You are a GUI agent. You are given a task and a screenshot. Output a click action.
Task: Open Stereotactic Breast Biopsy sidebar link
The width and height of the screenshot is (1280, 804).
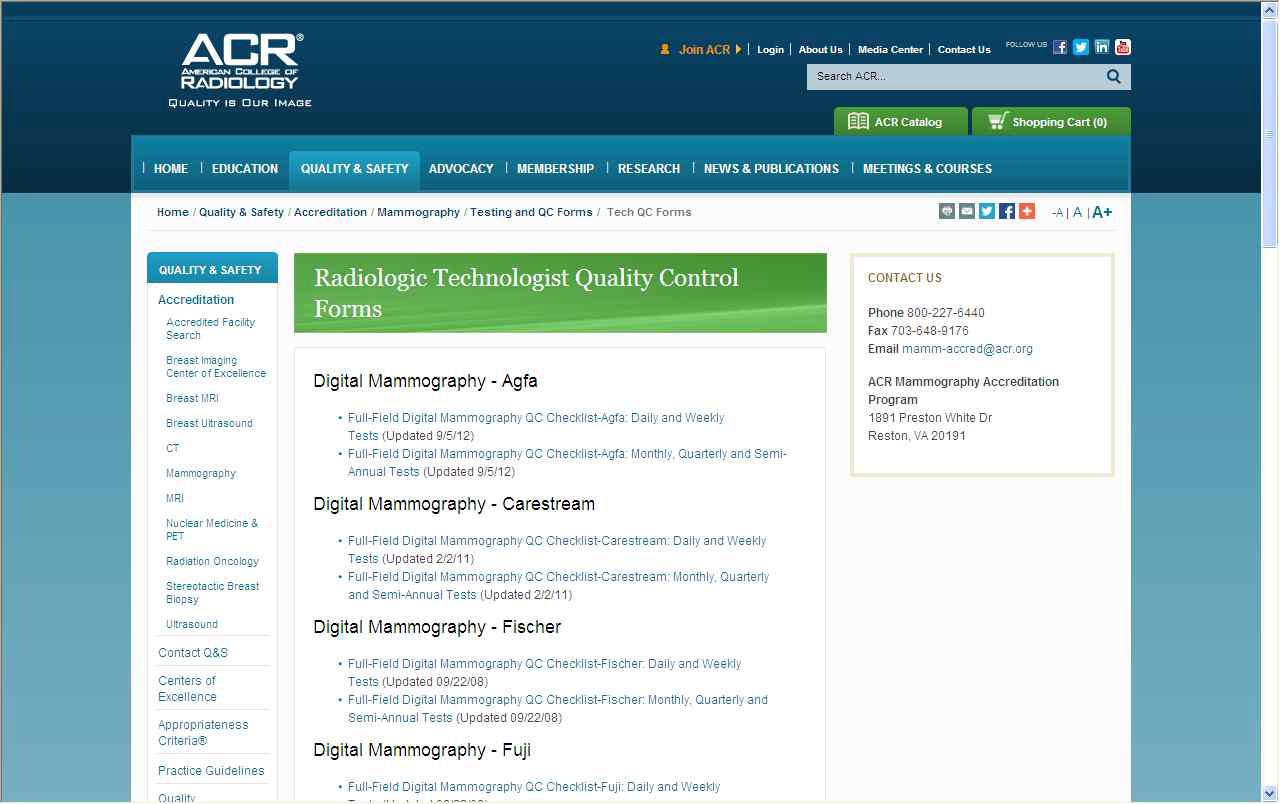[x=212, y=593]
